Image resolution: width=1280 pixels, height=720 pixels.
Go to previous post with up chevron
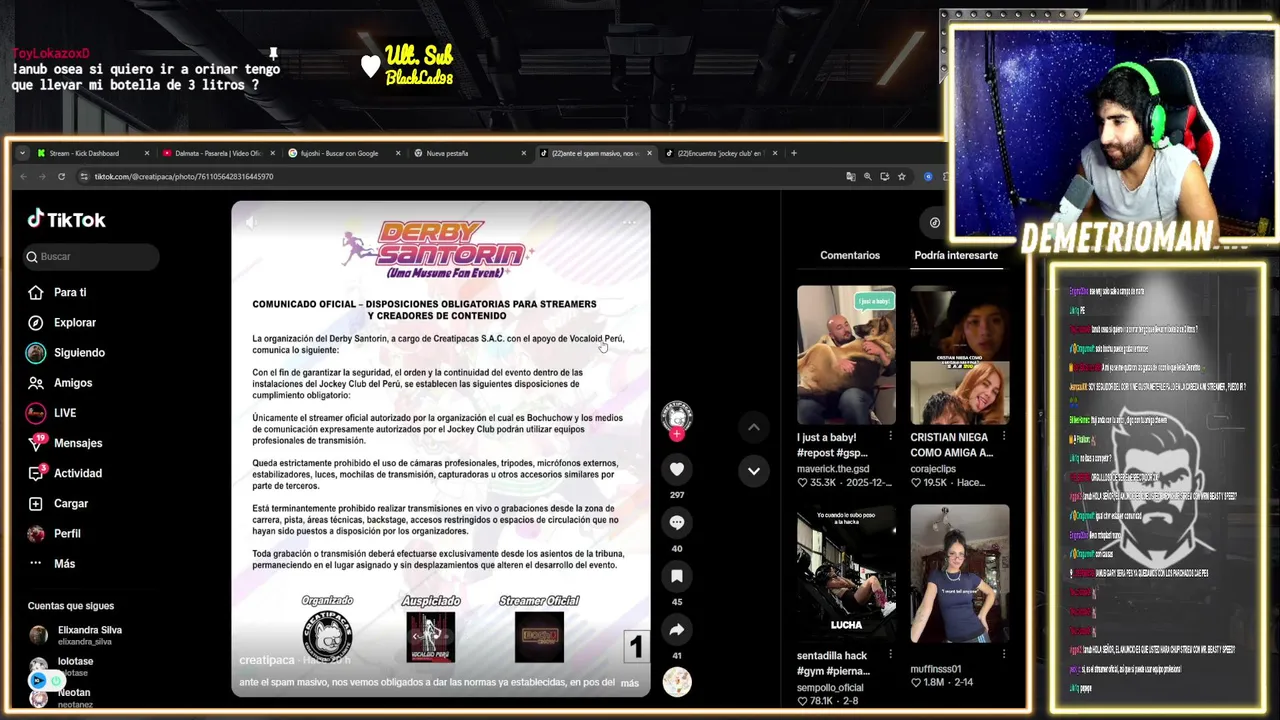pyautogui.click(x=754, y=427)
